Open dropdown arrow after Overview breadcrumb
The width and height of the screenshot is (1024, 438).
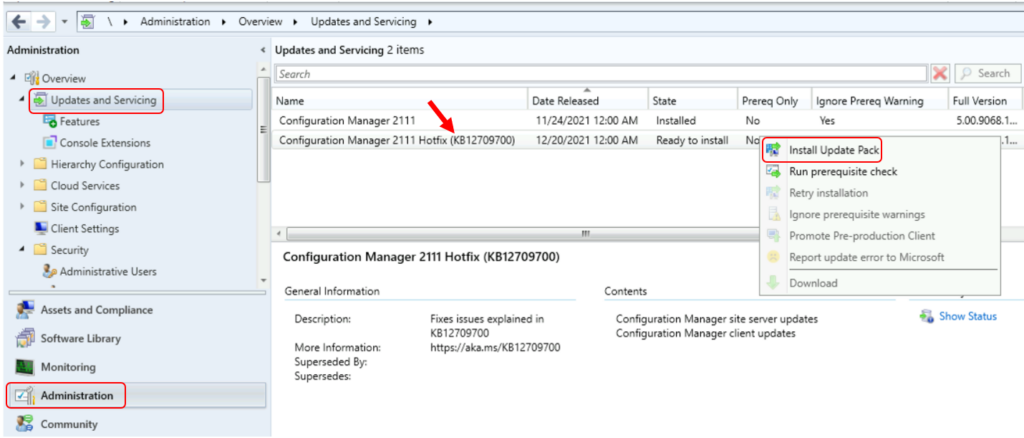[296, 22]
